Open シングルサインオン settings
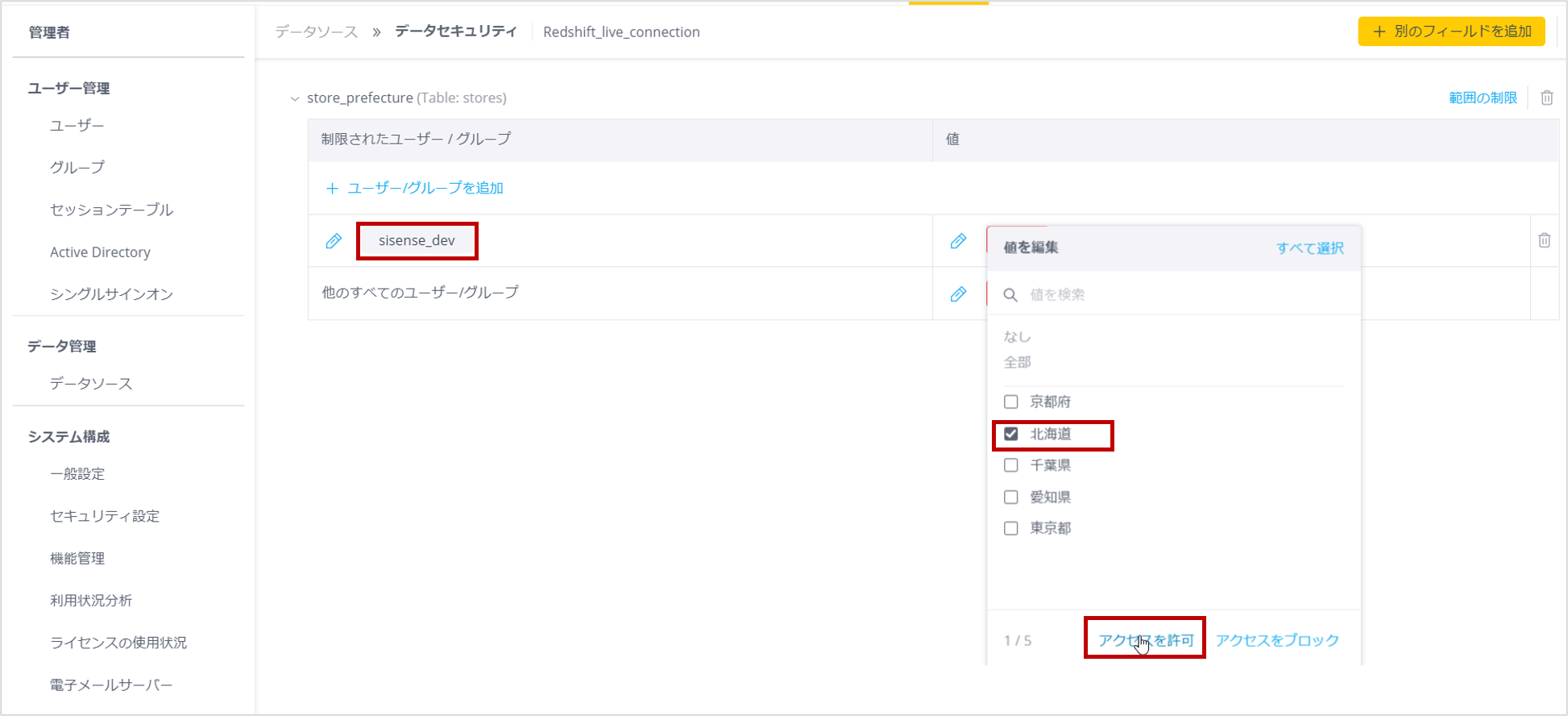Viewport: 1568px width, 716px height. (x=111, y=294)
